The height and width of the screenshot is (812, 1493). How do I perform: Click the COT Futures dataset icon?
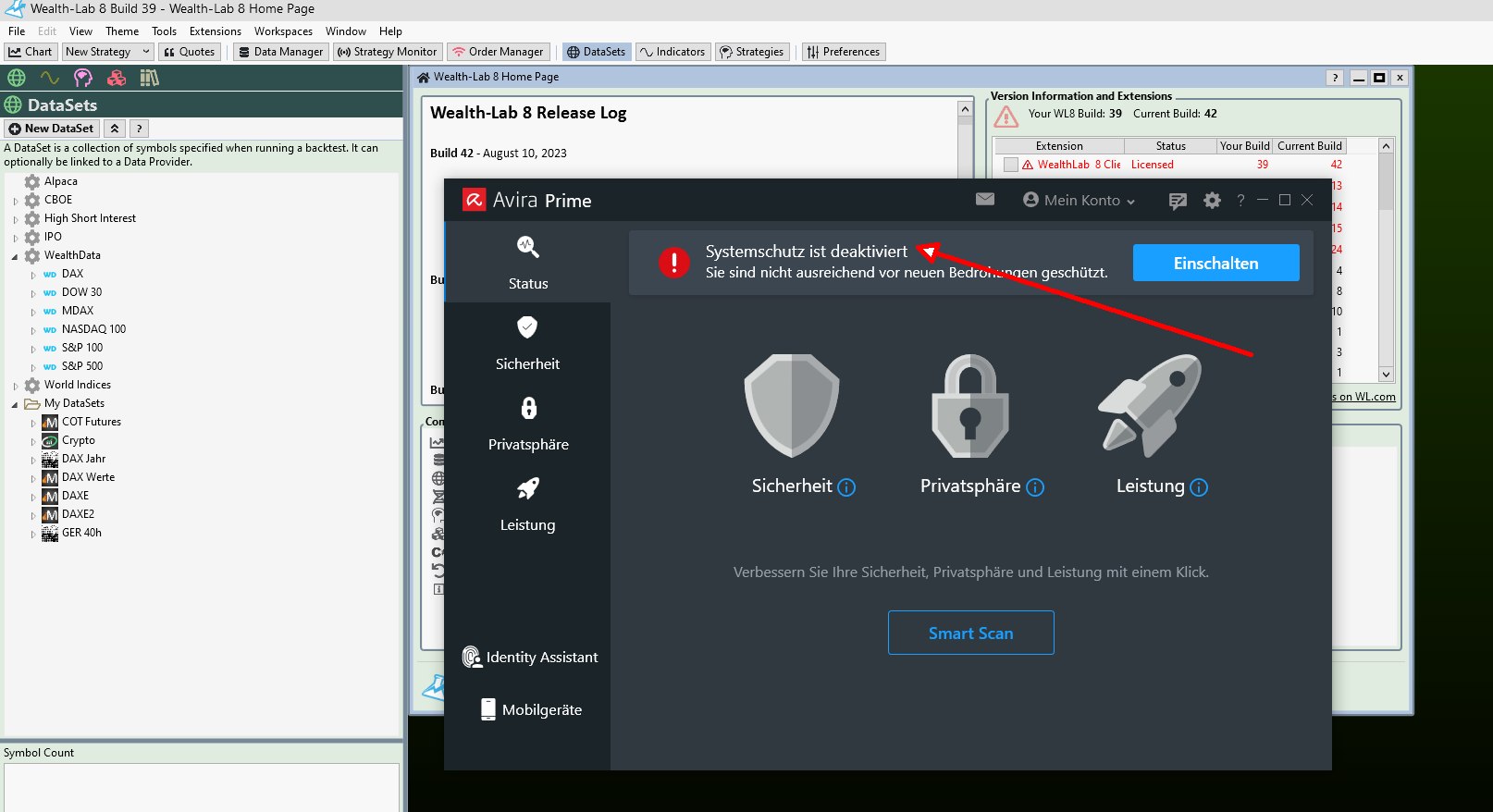50,422
